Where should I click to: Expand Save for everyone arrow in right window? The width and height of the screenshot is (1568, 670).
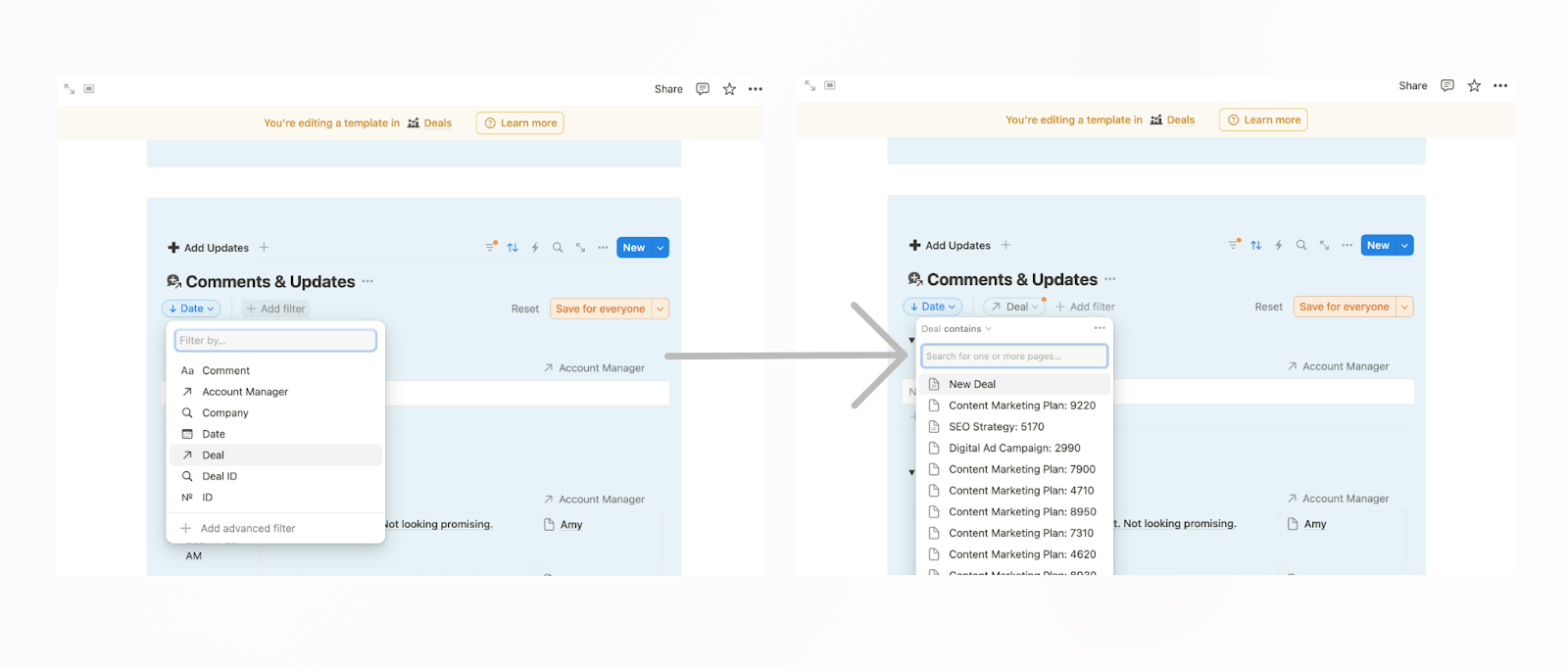click(x=1404, y=307)
